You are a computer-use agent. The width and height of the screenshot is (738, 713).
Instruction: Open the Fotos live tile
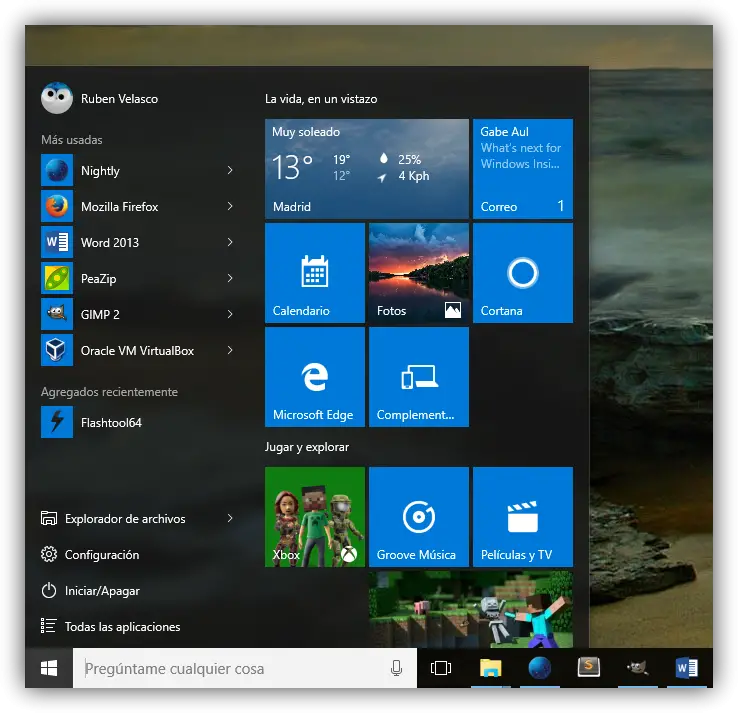pos(418,273)
